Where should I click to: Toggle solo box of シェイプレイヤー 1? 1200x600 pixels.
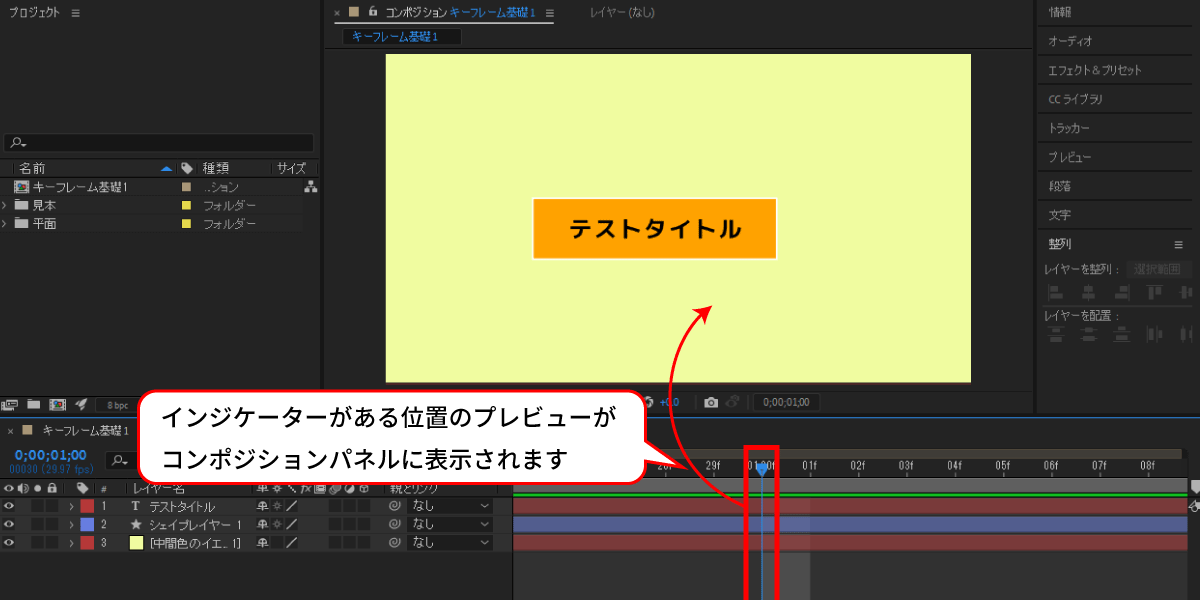click(x=37, y=524)
